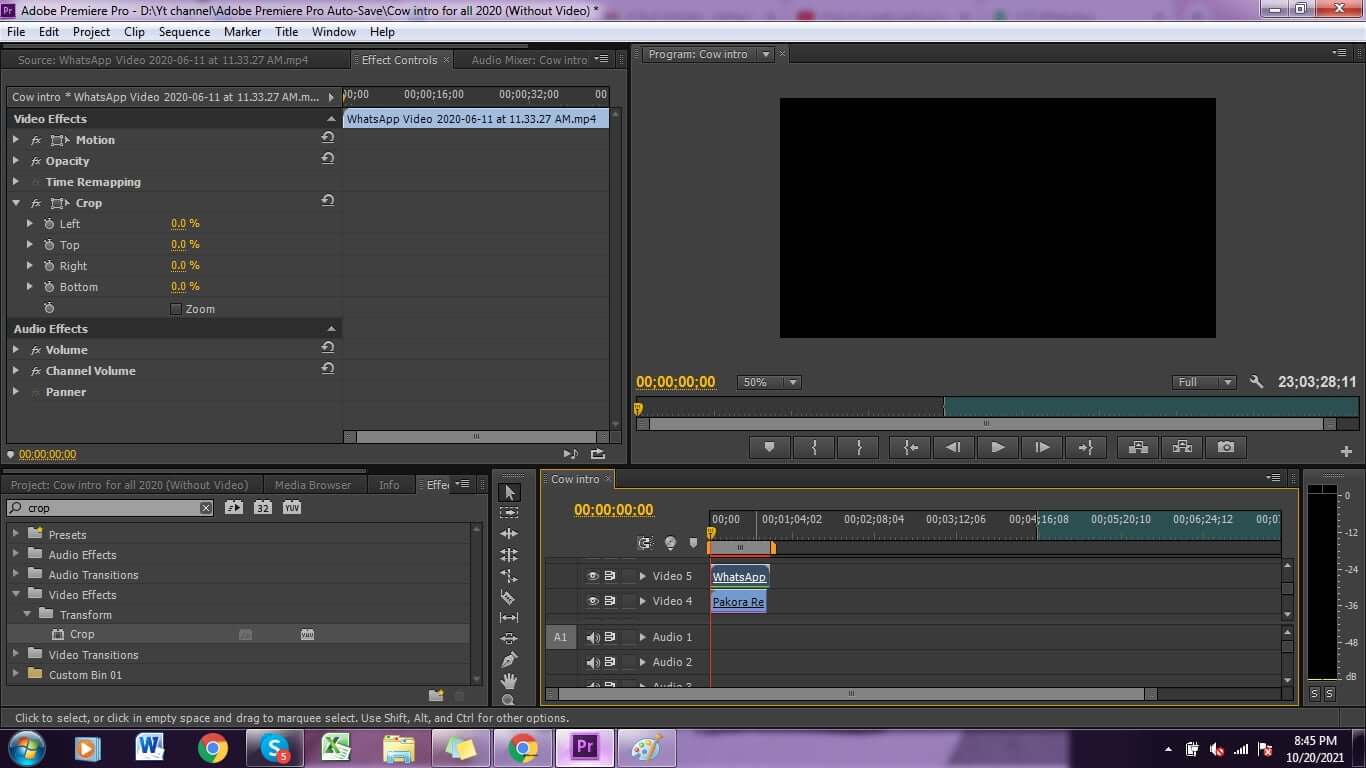The width and height of the screenshot is (1366, 768).
Task: Select the Hand tool
Action: pos(509,681)
